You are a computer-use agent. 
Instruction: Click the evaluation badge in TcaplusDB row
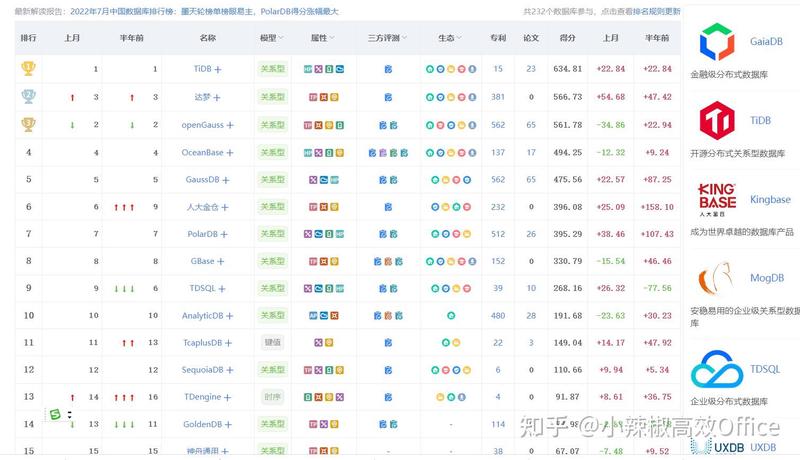click(x=388, y=343)
